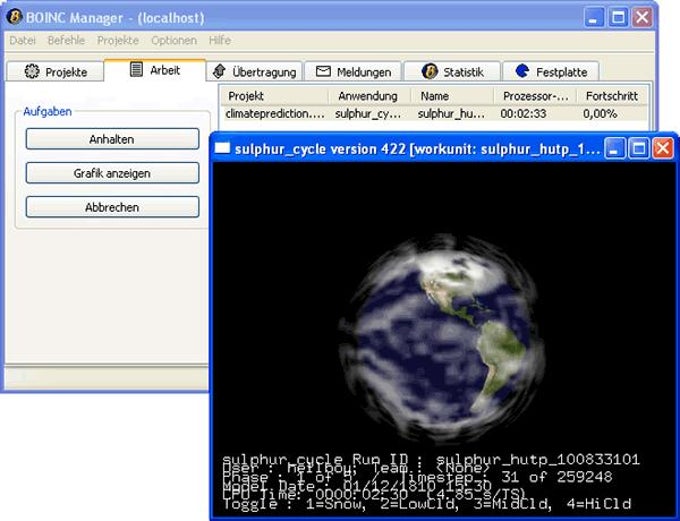Viewport: 680px width, 521px height.
Task: Click the 00:02:33 processor time cell
Action: click(x=523, y=114)
